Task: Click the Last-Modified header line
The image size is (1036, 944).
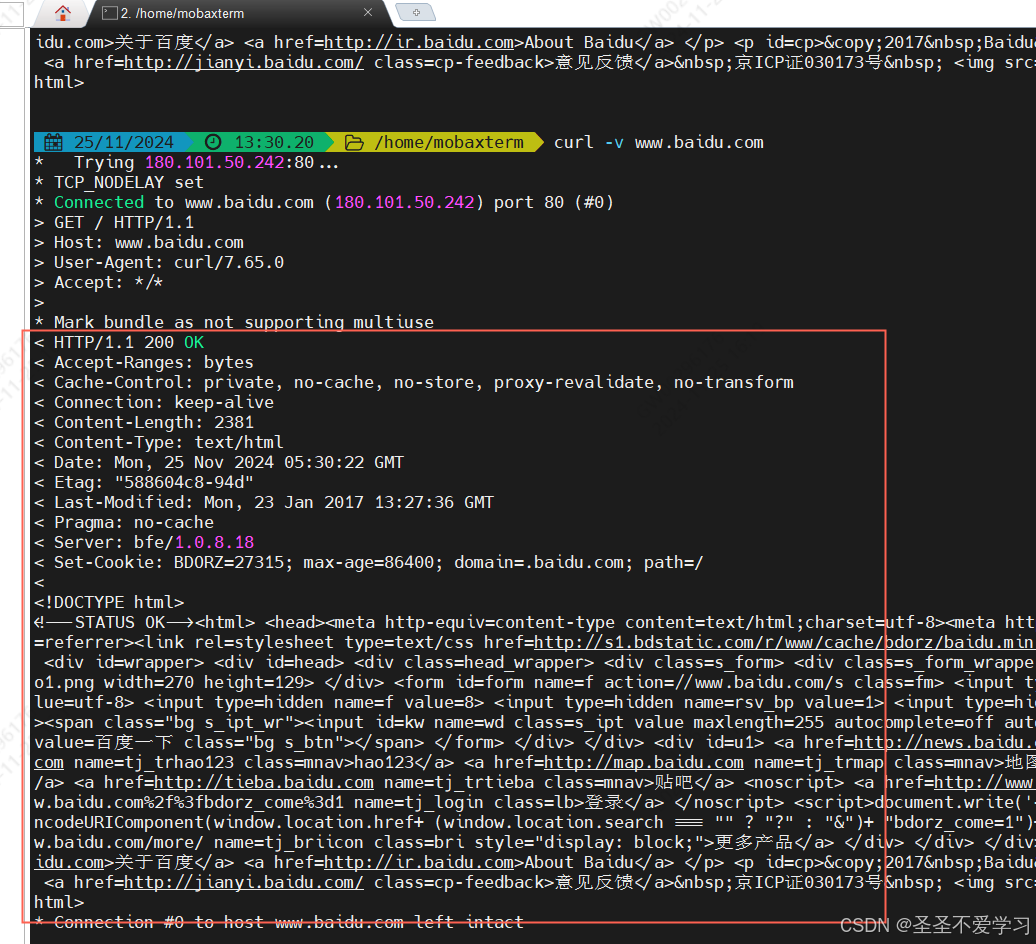Action: tap(274, 502)
